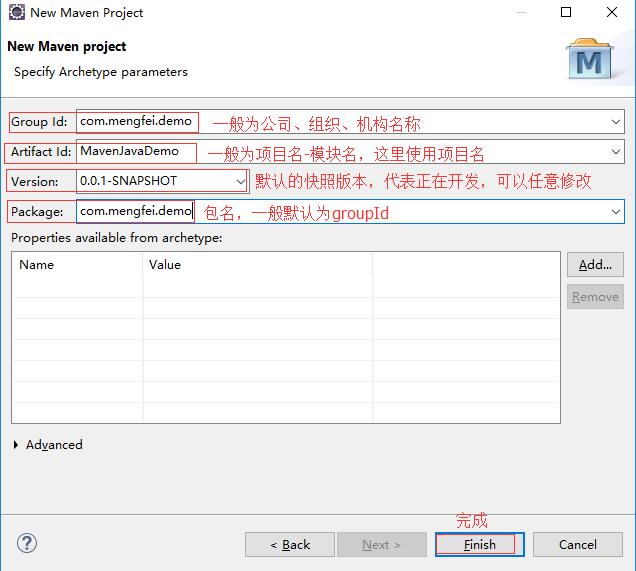Expand the Advanced section
Screen dimensions: 636x571
16,445
